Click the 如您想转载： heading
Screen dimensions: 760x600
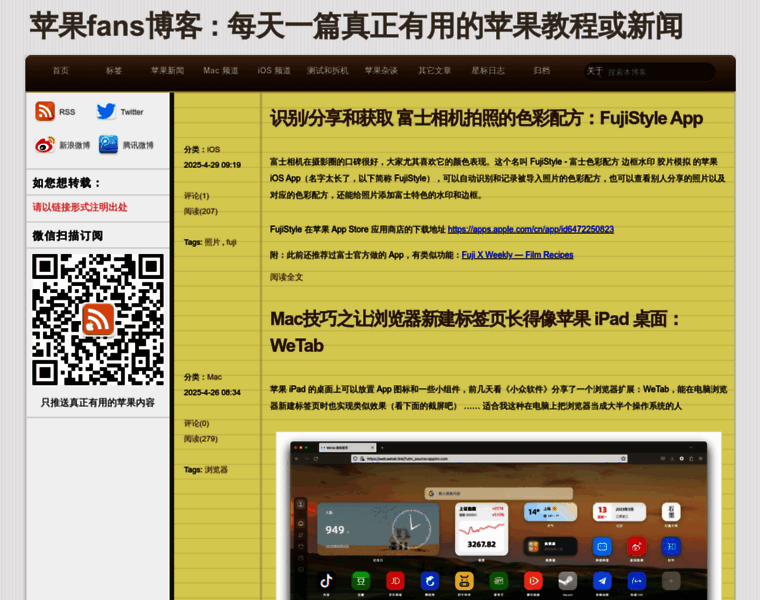click(67, 183)
